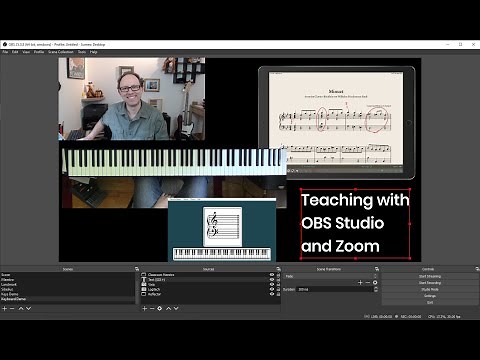Pop out the Scenes dock
Viewport: 480px width, 360px height.
point(137,269)
